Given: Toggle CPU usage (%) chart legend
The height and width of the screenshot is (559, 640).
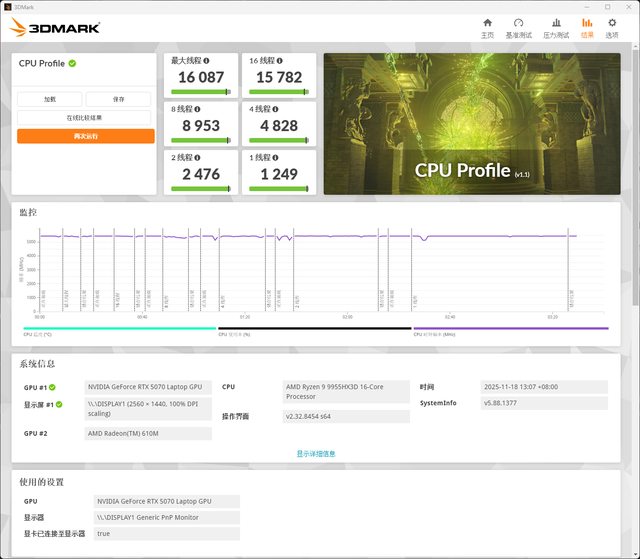Looking at the screenshot, I should coord(315,331).
